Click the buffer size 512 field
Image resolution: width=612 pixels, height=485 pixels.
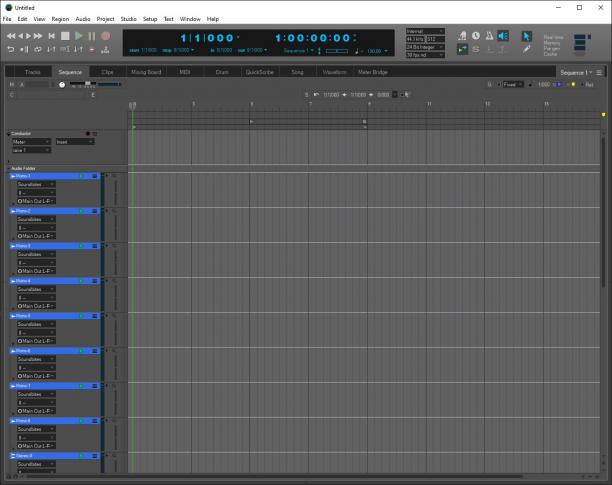click(x=435, y=39)
